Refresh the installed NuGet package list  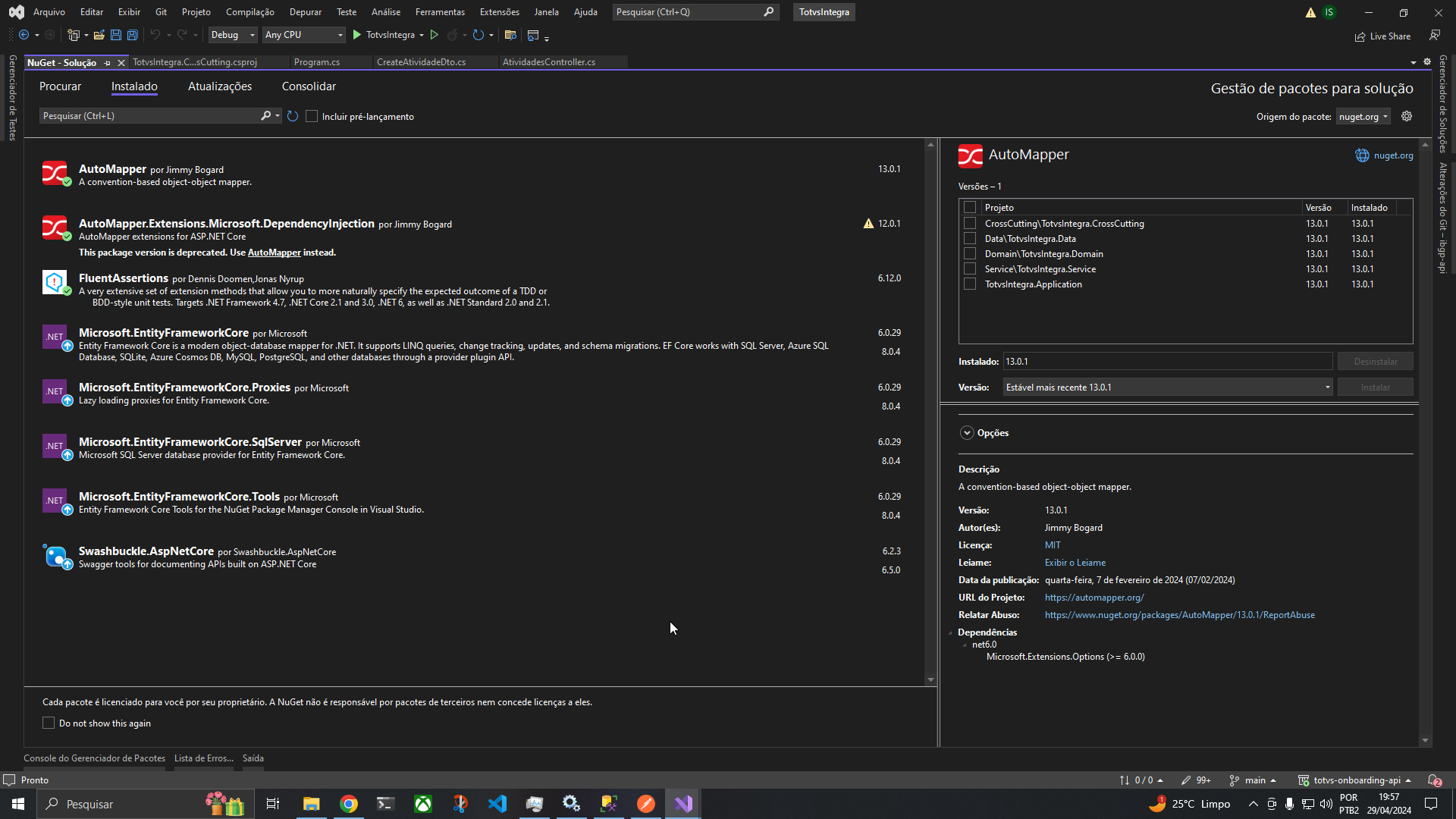[293, 116]
